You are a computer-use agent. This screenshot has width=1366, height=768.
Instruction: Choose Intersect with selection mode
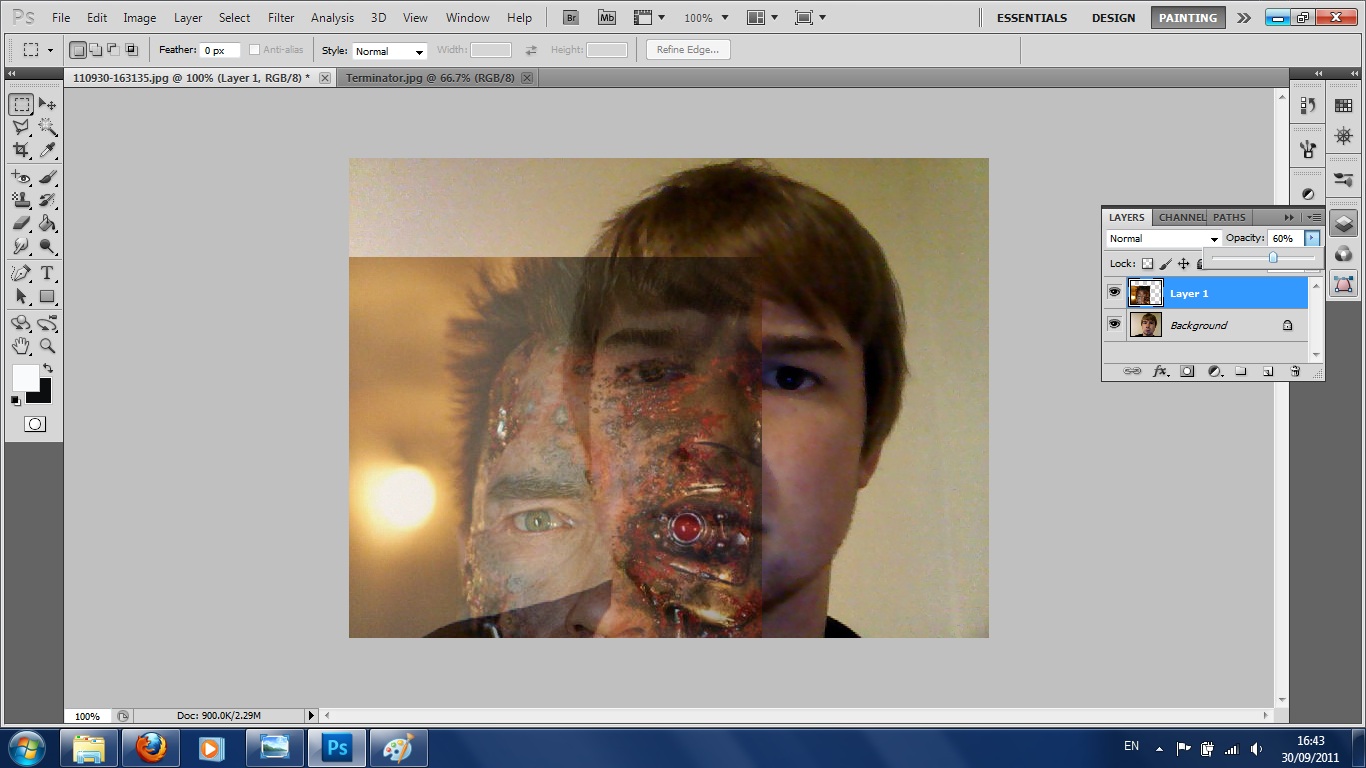coord(131,50)
